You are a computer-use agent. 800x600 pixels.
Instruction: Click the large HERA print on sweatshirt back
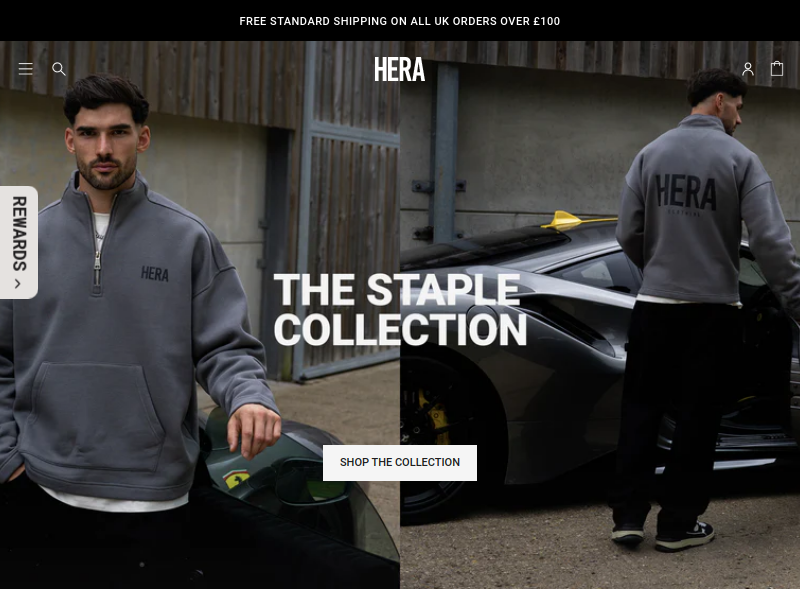coord(685,192)
